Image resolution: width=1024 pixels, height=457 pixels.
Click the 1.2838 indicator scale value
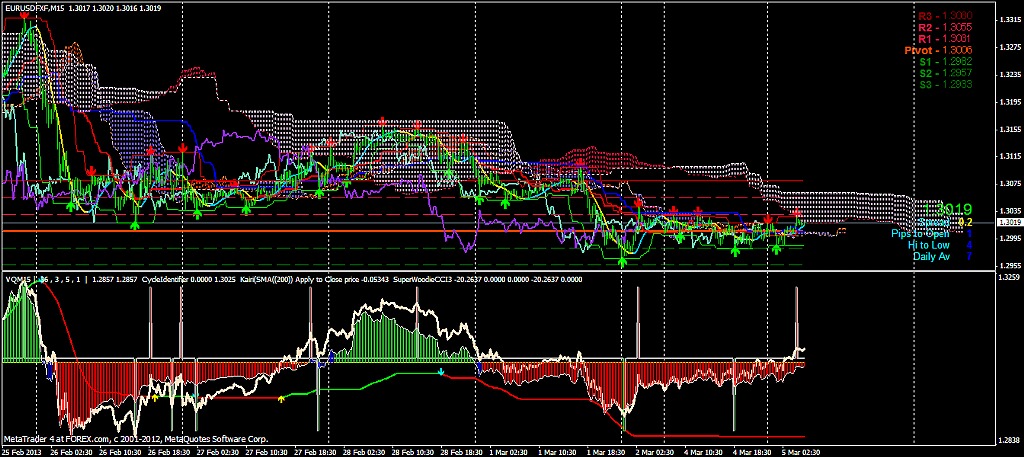click(1009, 438)
